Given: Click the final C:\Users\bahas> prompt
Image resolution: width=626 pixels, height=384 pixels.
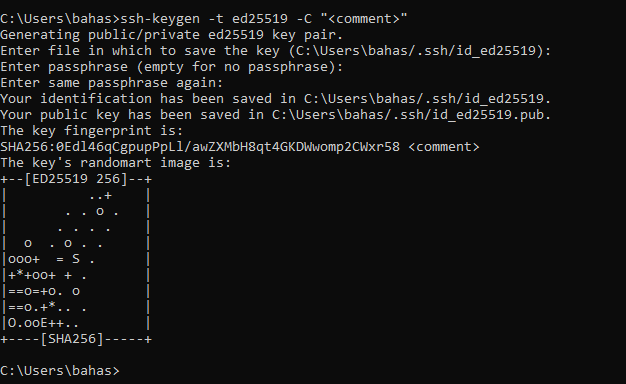Looking at the screenshot, I should pos(60,371).
